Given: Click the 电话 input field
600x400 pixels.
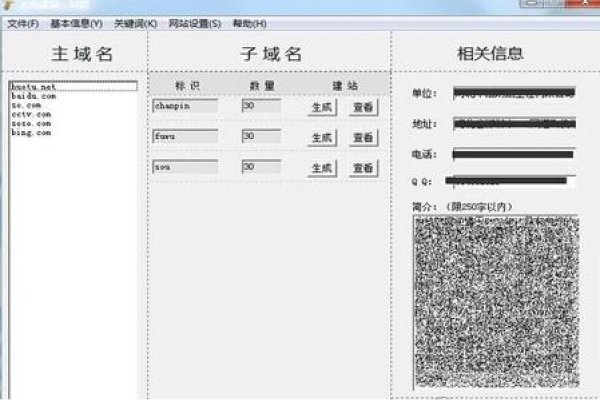Looking at the screenshot, I should [x=513, y=154].
